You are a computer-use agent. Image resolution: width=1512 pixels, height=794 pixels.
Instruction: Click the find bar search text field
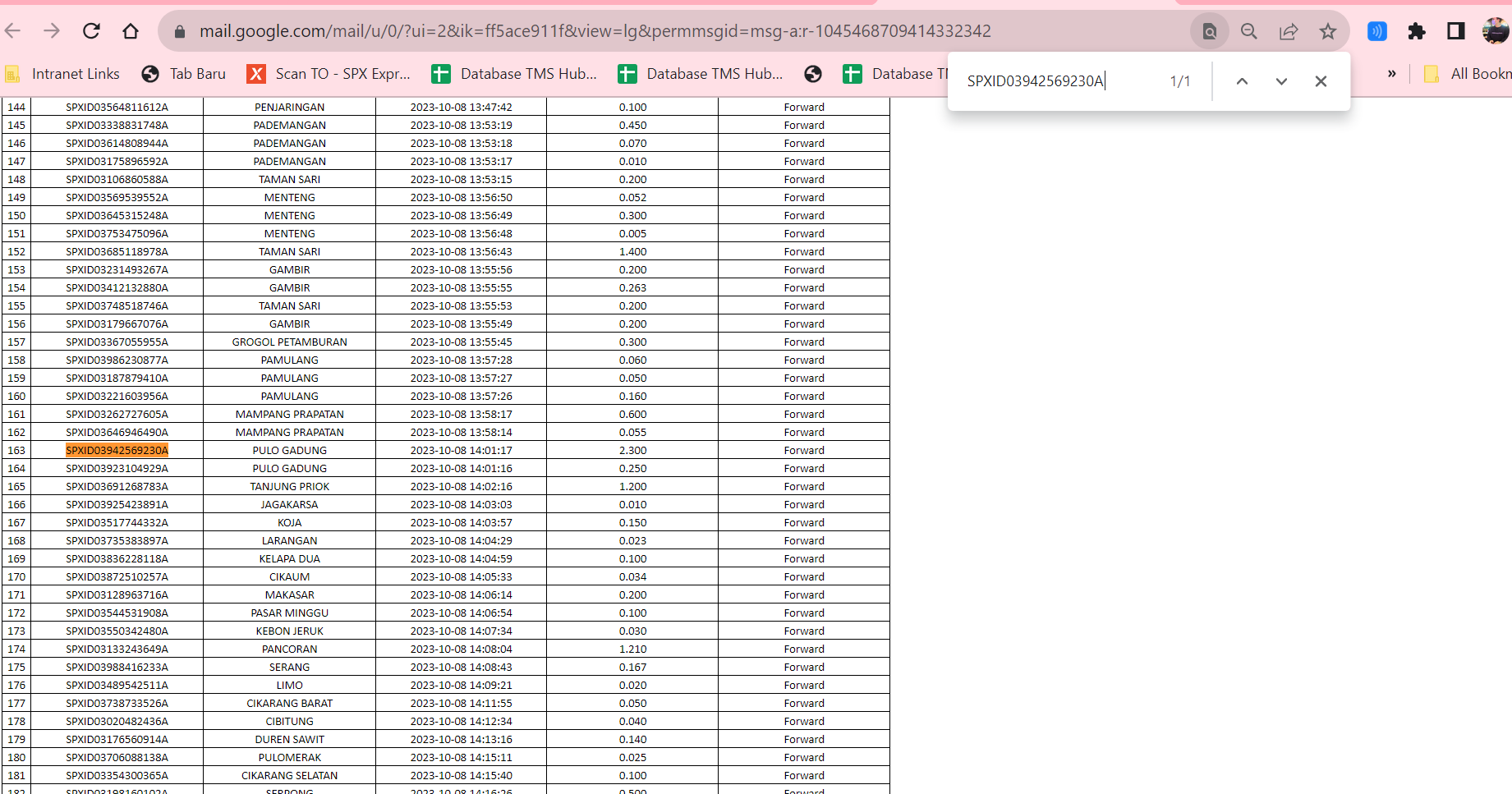tap(1059, 81)
